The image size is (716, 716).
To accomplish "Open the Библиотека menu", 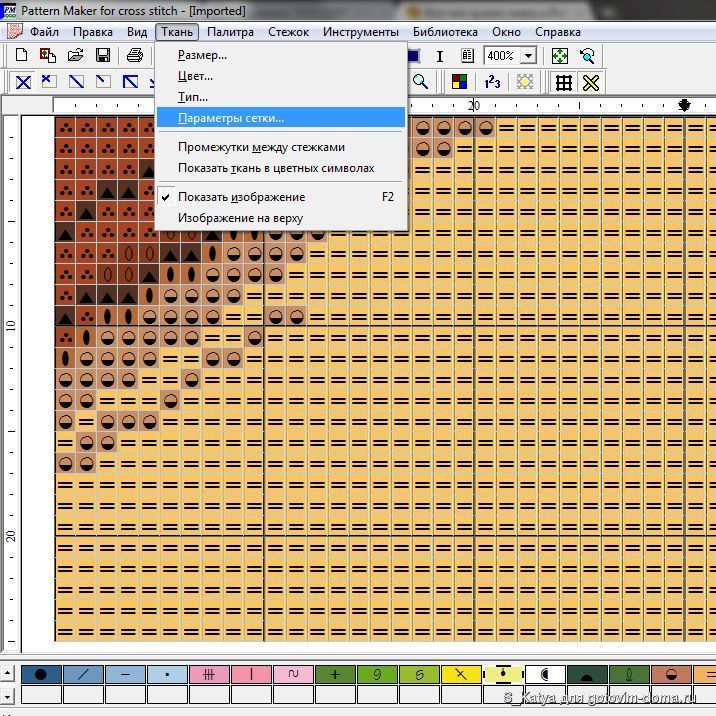I will pyautogui.click(x=445, y=32).
